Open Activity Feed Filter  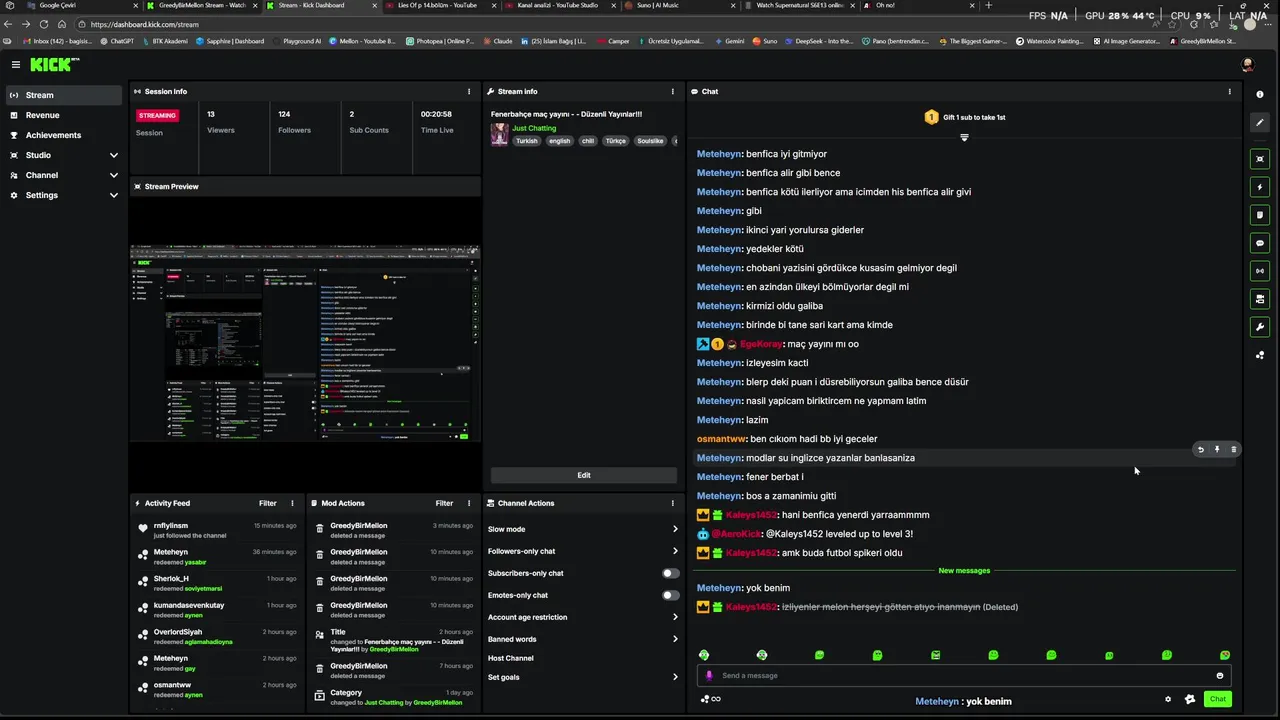click(268, 503)
